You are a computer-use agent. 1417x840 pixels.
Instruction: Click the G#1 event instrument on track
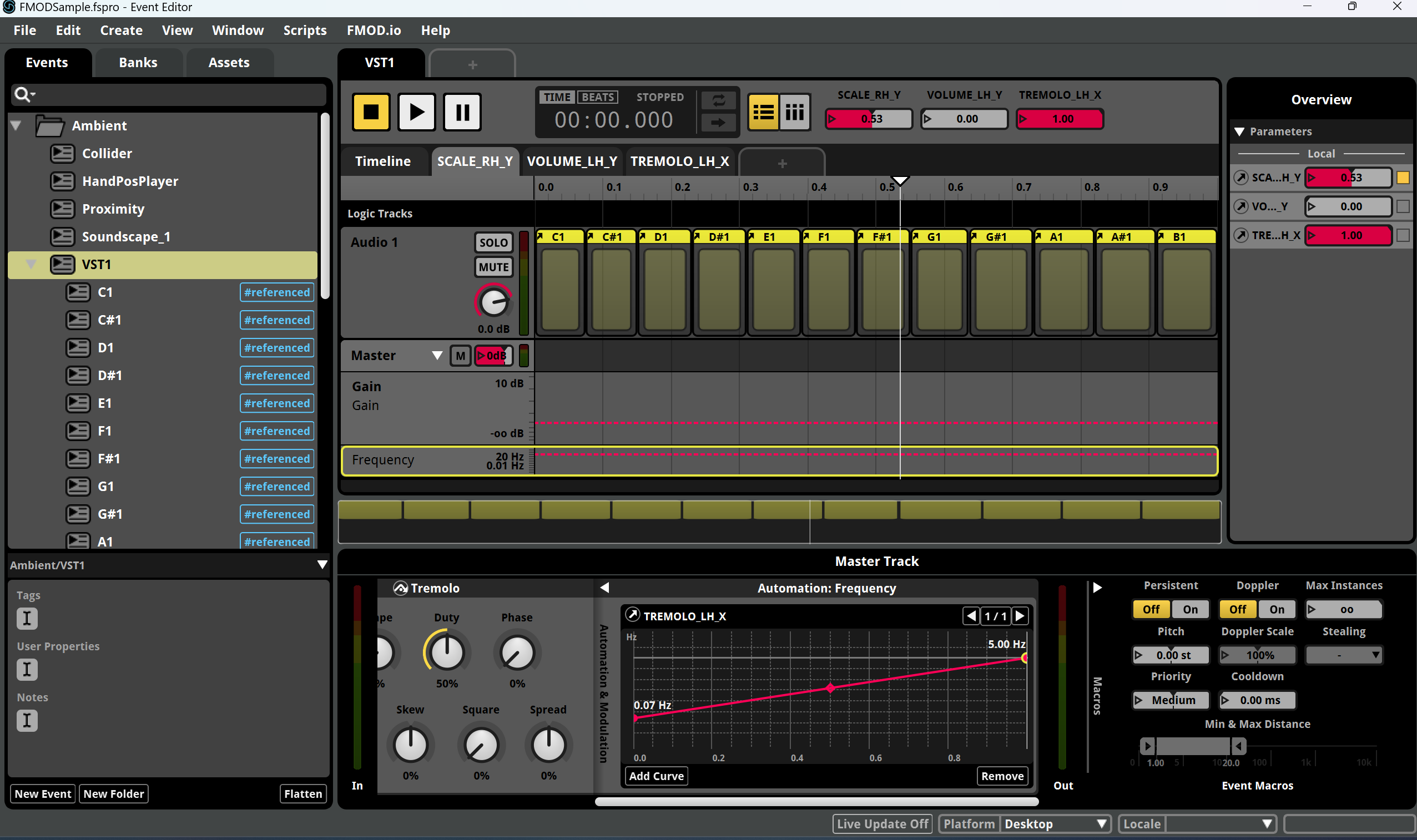click(1001, 282)
